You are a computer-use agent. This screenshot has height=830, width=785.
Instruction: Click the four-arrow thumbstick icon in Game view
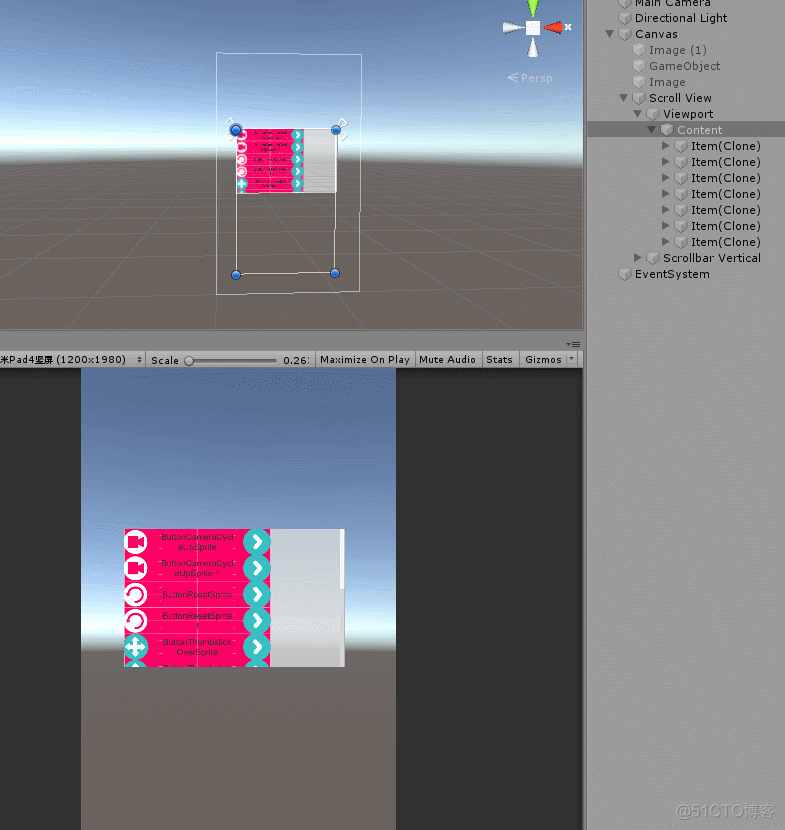136,646
